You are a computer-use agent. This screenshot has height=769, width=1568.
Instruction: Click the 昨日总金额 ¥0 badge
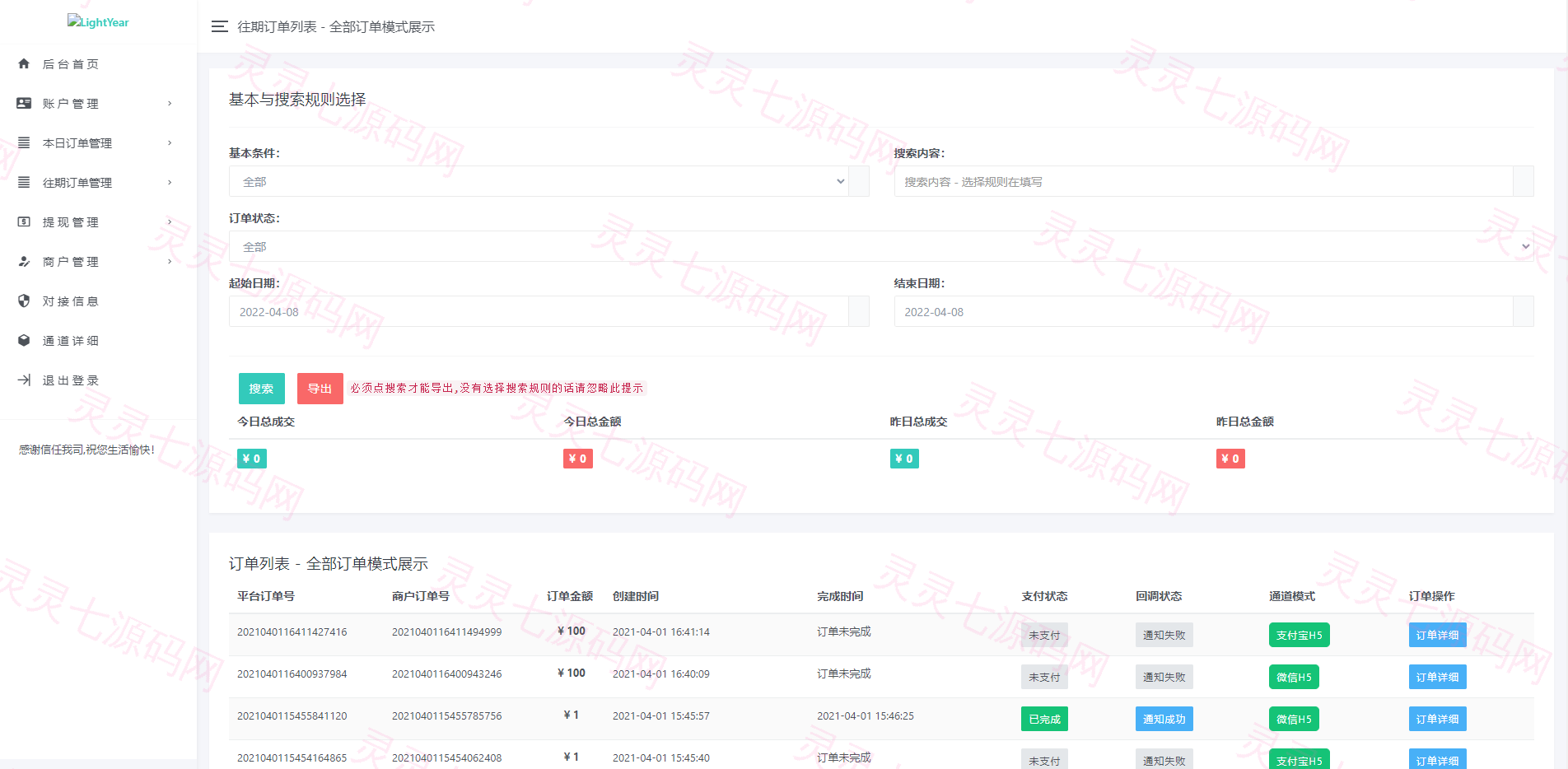coord(1230,459)
